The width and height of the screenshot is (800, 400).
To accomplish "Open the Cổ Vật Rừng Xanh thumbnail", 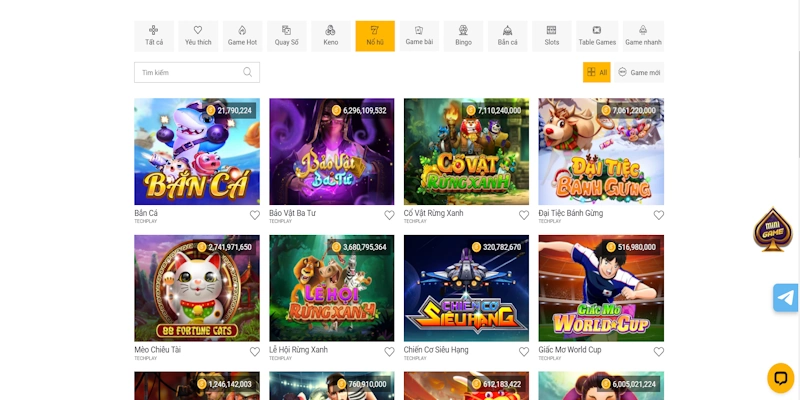I will [x=466, y=152].
